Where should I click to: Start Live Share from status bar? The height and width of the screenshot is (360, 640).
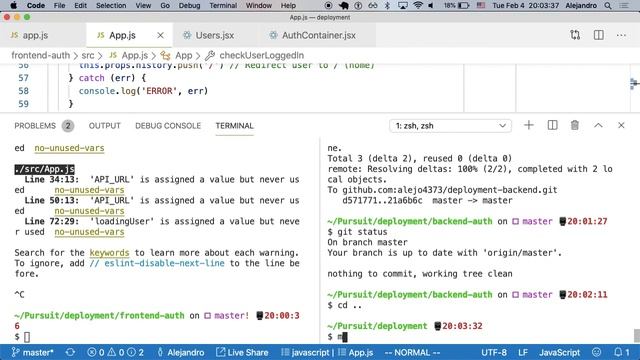click(242, 352)
